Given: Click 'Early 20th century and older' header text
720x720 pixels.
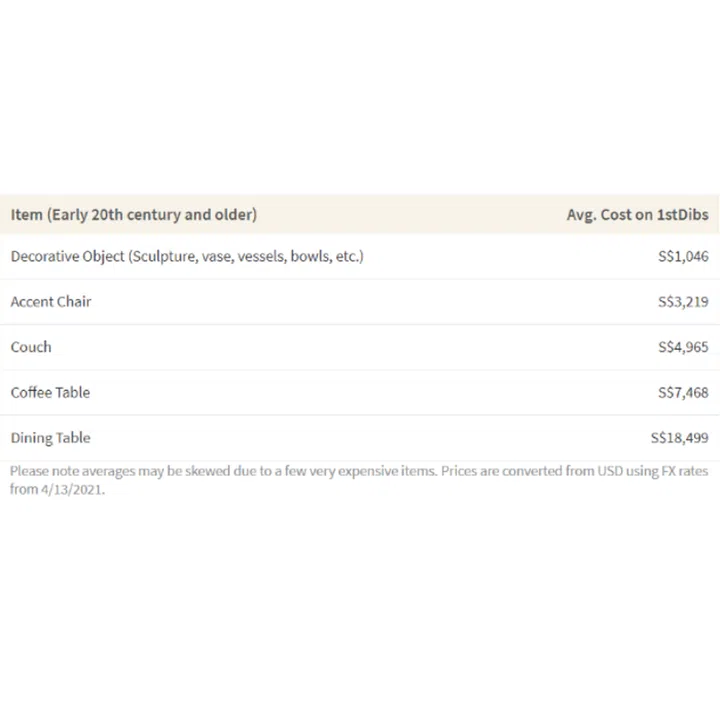Looking at the screenshot, I should 152,214.
